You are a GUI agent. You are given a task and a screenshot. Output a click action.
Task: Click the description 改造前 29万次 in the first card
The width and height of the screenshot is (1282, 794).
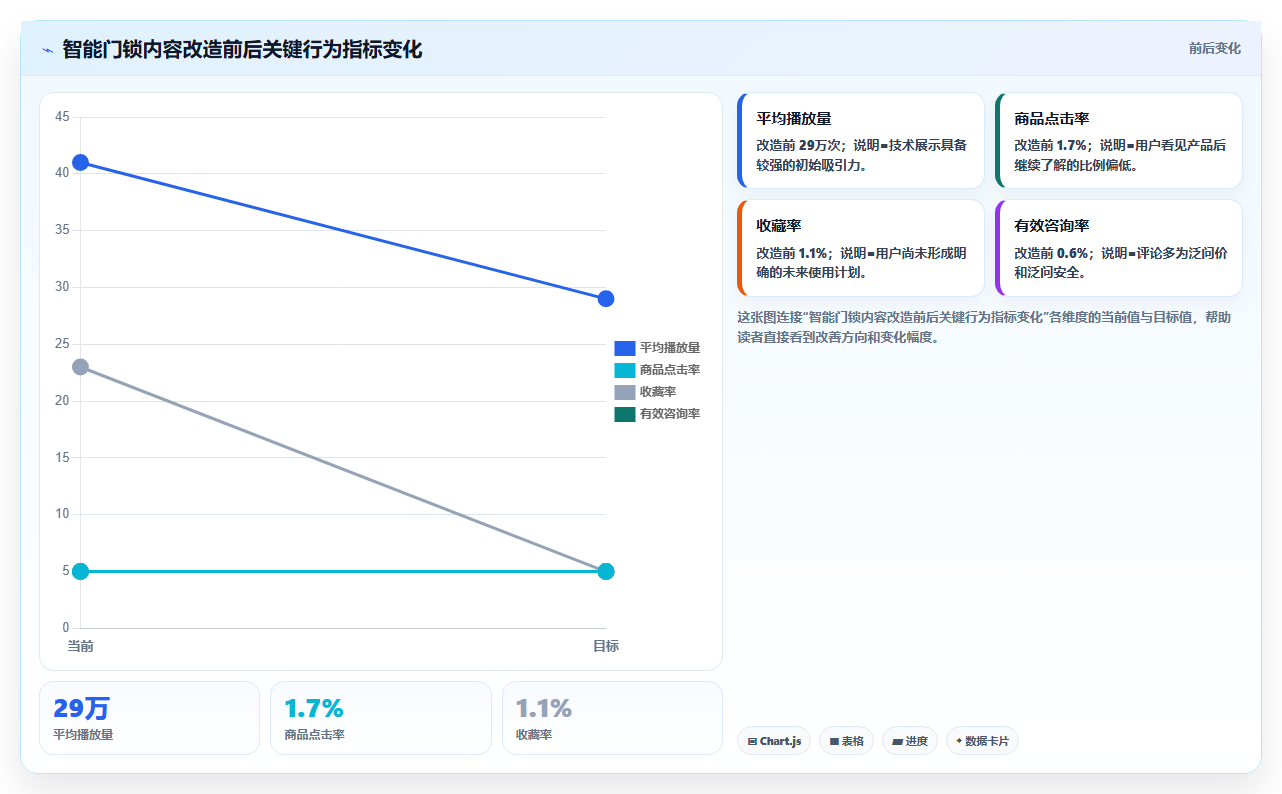coord(862,155)
